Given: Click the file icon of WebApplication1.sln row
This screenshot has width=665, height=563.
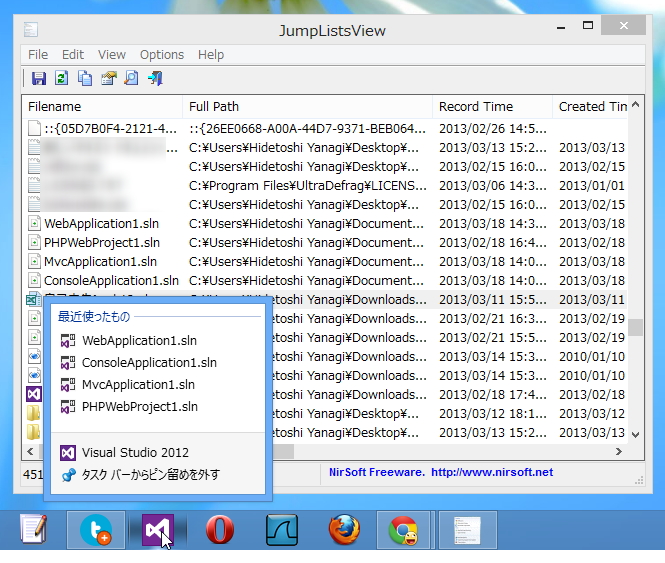Looking at the screenshot, I should (34, 224).
